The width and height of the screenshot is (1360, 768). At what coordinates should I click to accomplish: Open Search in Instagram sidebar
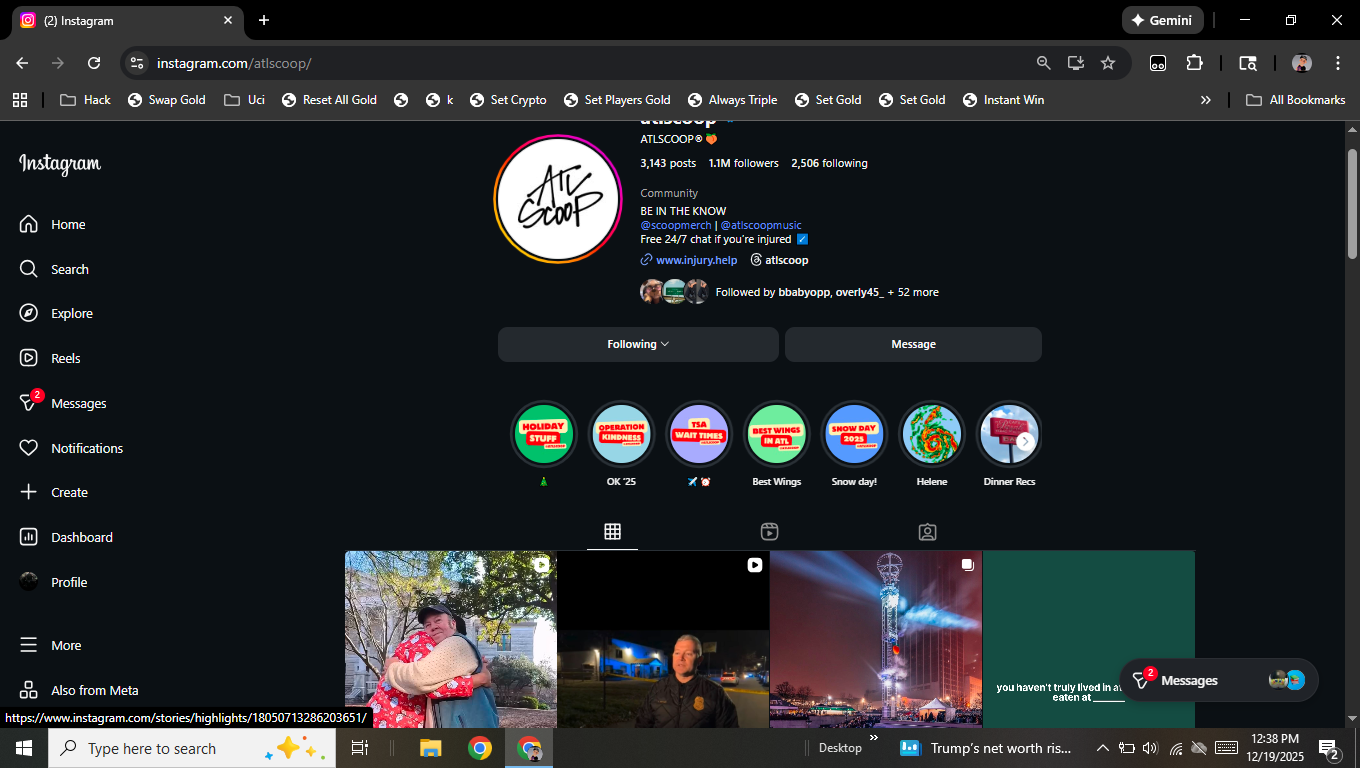[54, 269]
